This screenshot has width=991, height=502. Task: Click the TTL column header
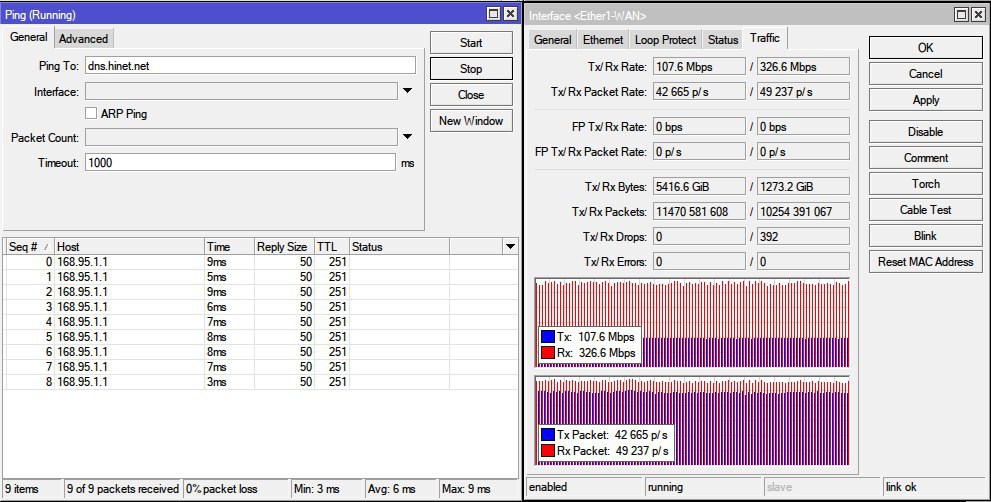pyautogui.click(x=332, y=247)
